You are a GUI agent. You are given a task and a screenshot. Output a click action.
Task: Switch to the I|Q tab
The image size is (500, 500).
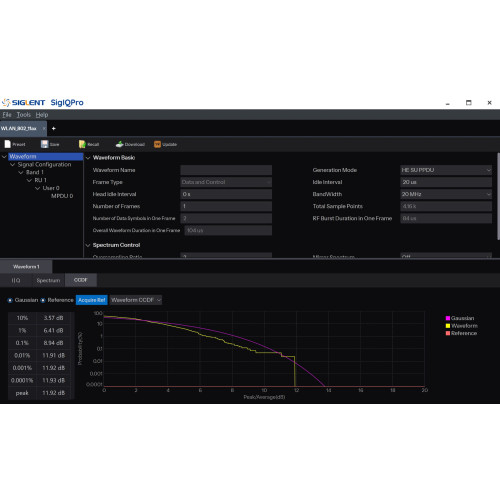(16, 280)
